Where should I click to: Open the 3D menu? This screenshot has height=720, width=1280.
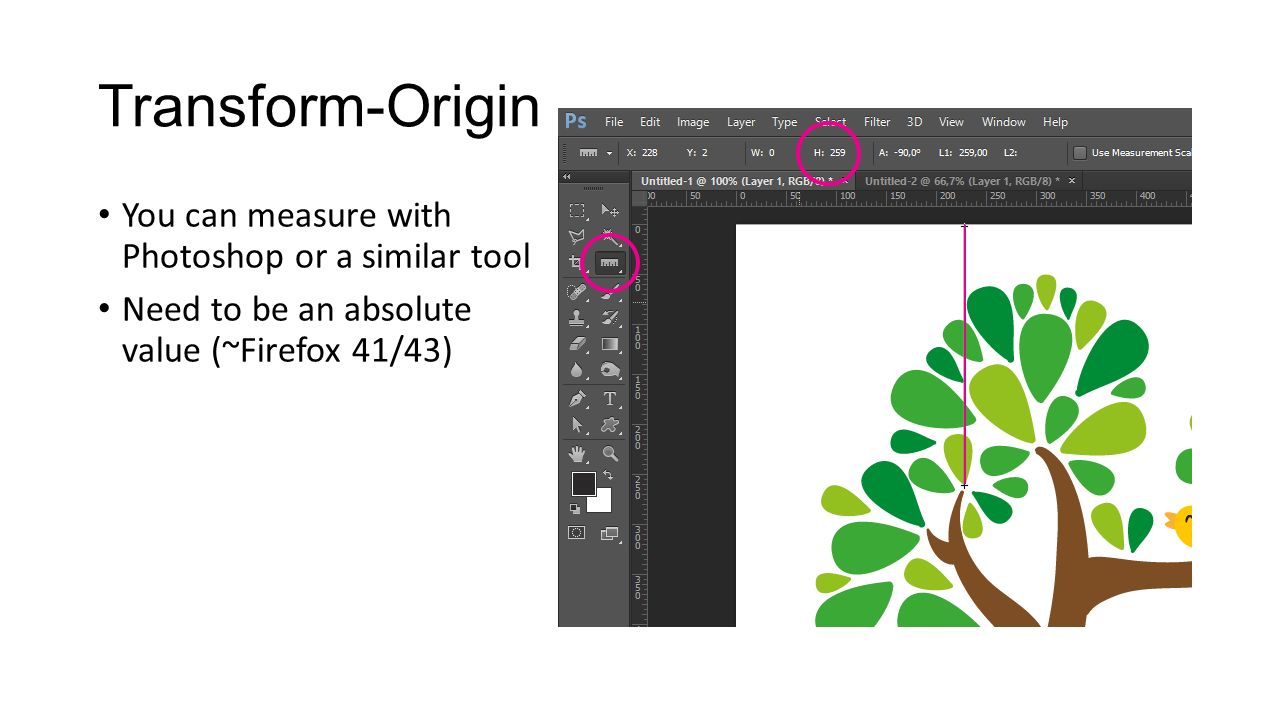pos(914,122)
